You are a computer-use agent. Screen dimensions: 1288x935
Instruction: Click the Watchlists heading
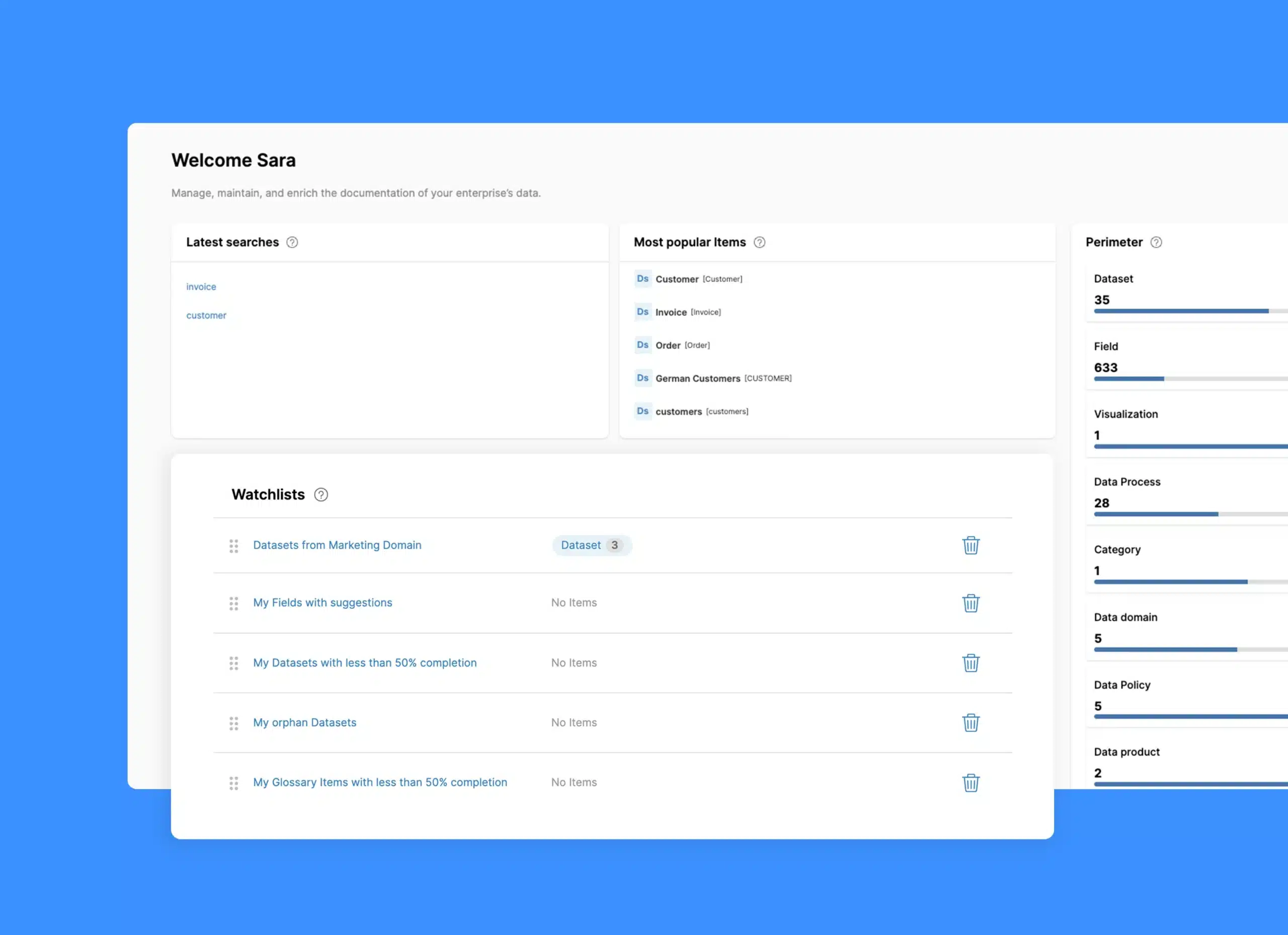(x=268, y=494)
